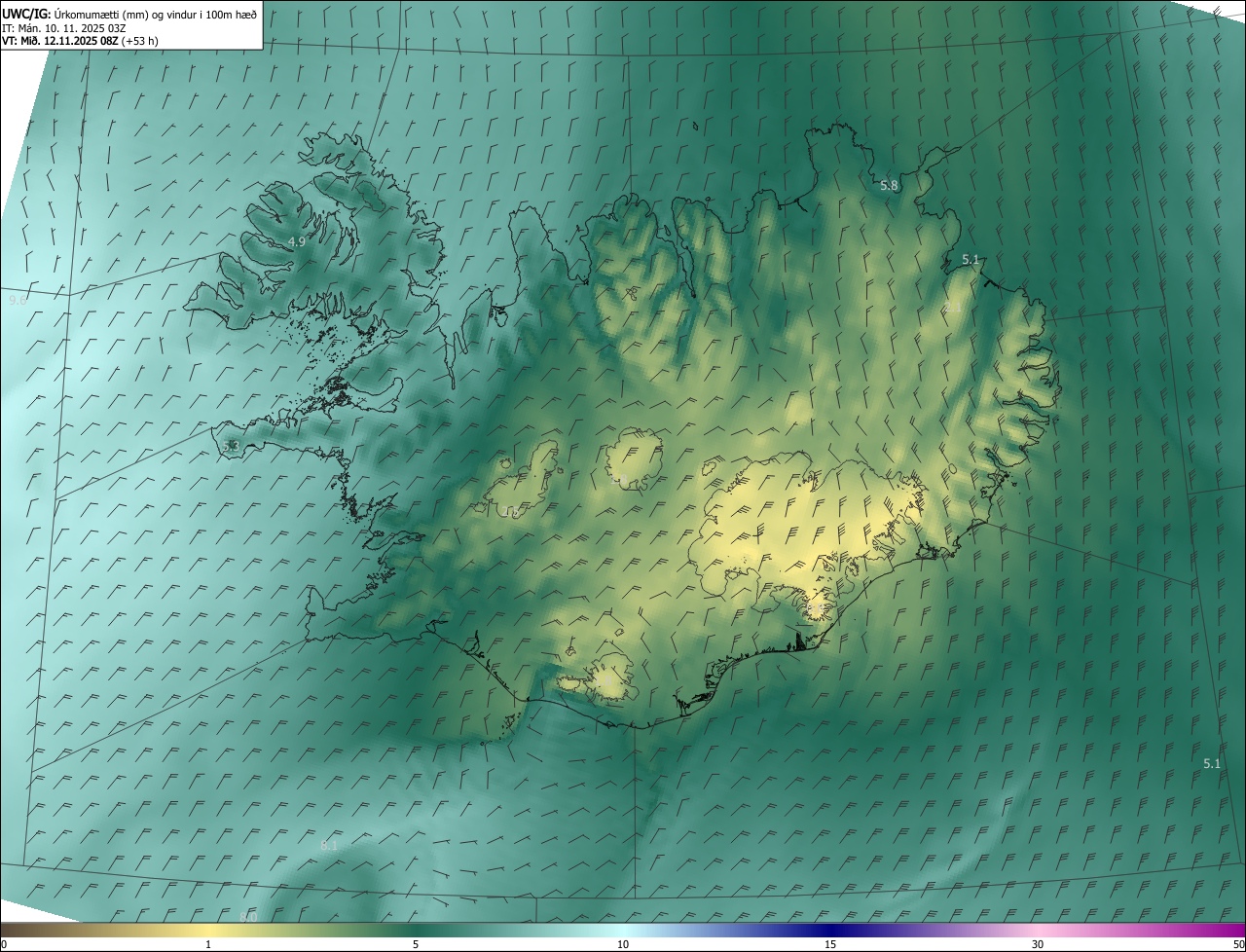Image resolution: width=1246 pixels, height=952 pixels.
Task: Click inside the Mýrdalsjökull glacier outline near the south coast
Action: click(610, 678)
